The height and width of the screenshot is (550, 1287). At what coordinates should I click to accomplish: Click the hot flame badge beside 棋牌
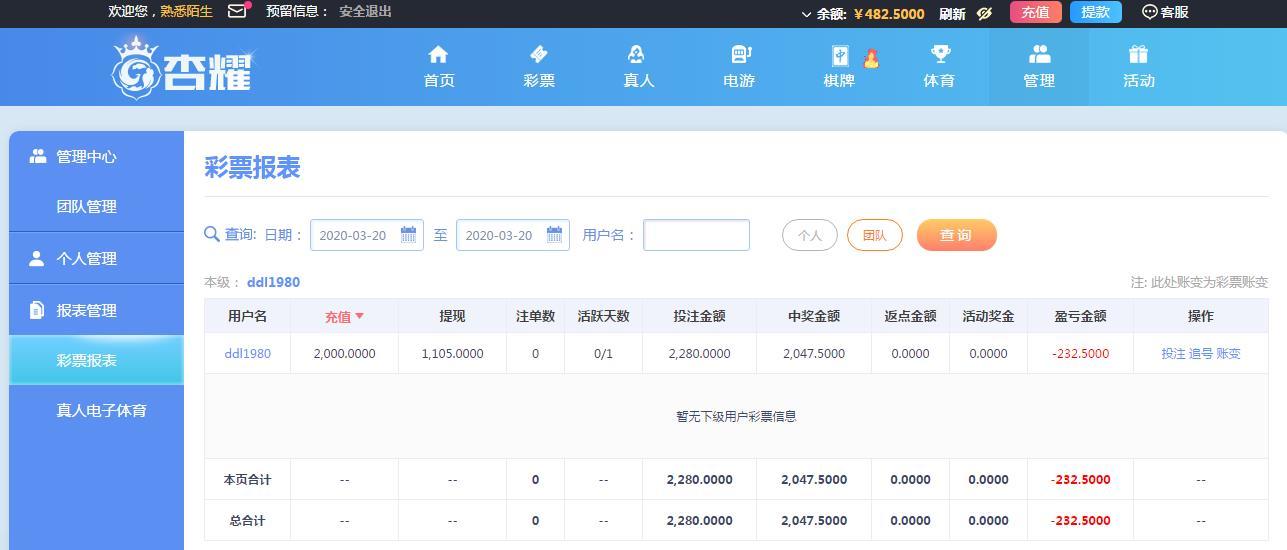pos(871,58)
